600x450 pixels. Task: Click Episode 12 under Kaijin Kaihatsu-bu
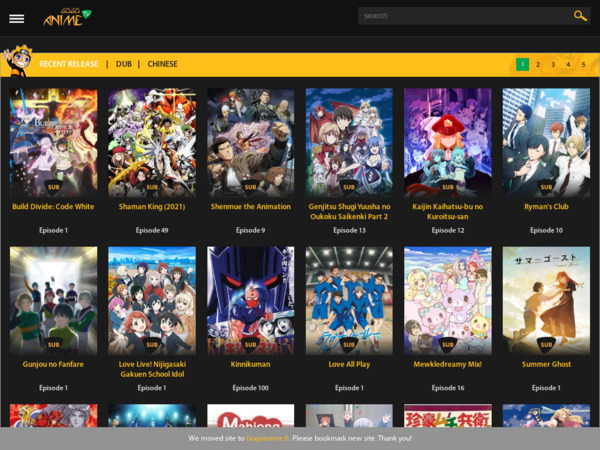point(448,230)
